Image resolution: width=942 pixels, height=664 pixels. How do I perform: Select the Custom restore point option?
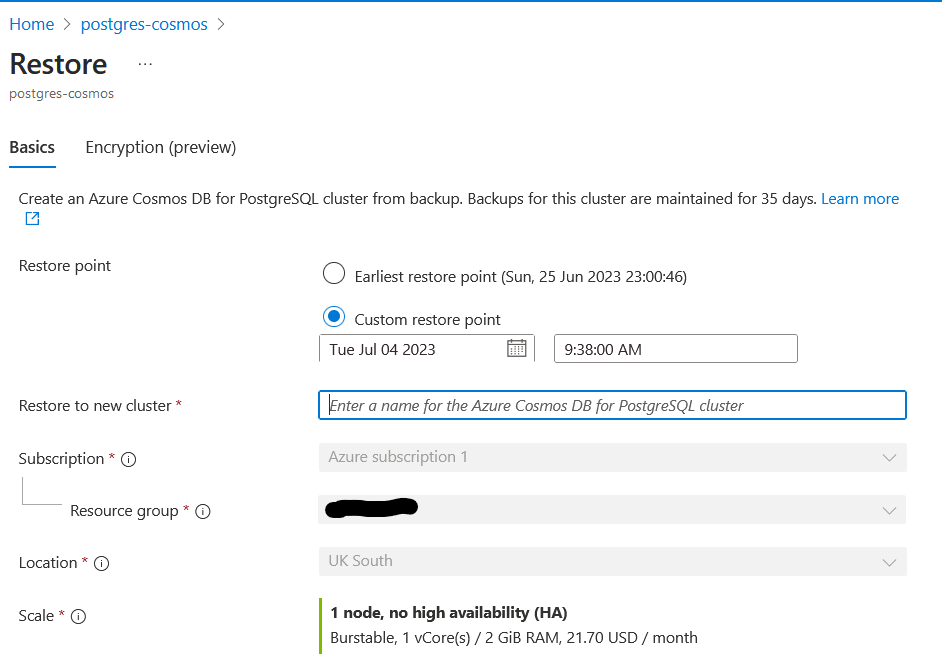[x=333, y=317]
